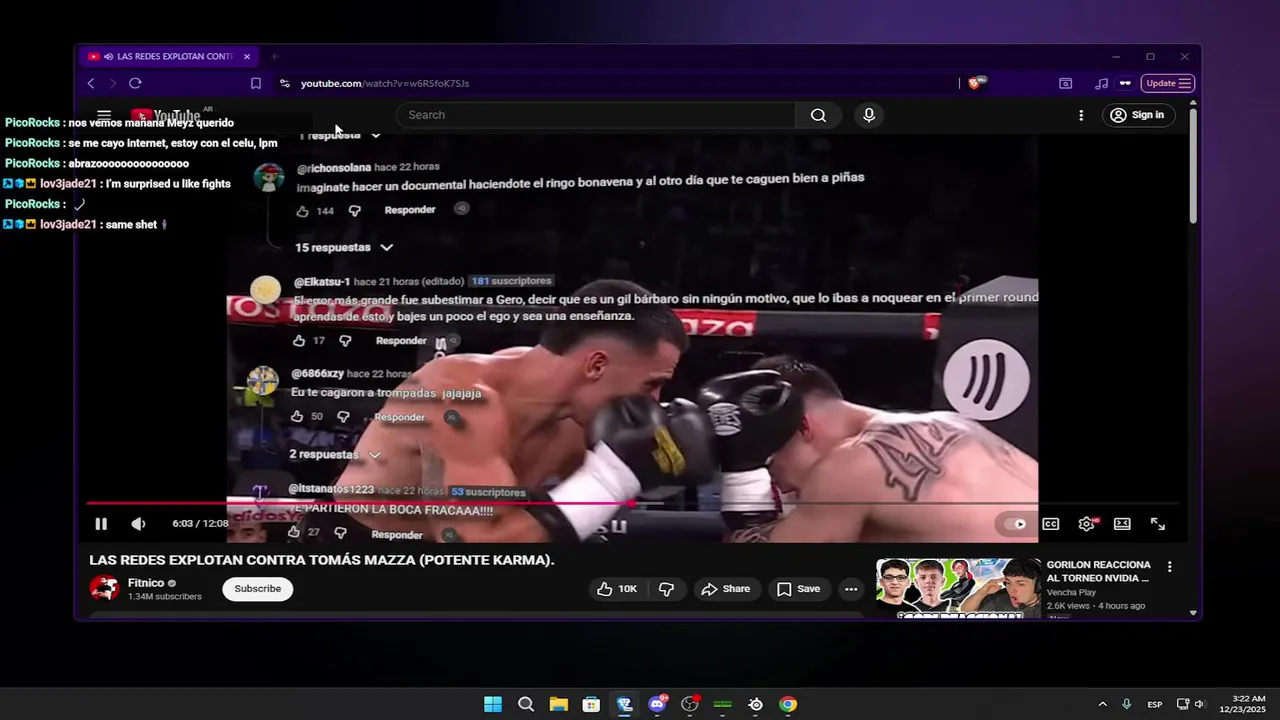Start voice search with microphone
The width and height of the screenshot is (1280, 720).
[869, 115]
